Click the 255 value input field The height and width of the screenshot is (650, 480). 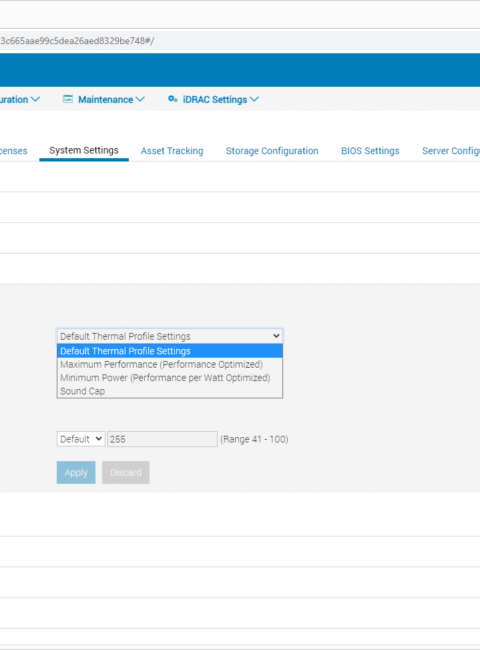162,439
